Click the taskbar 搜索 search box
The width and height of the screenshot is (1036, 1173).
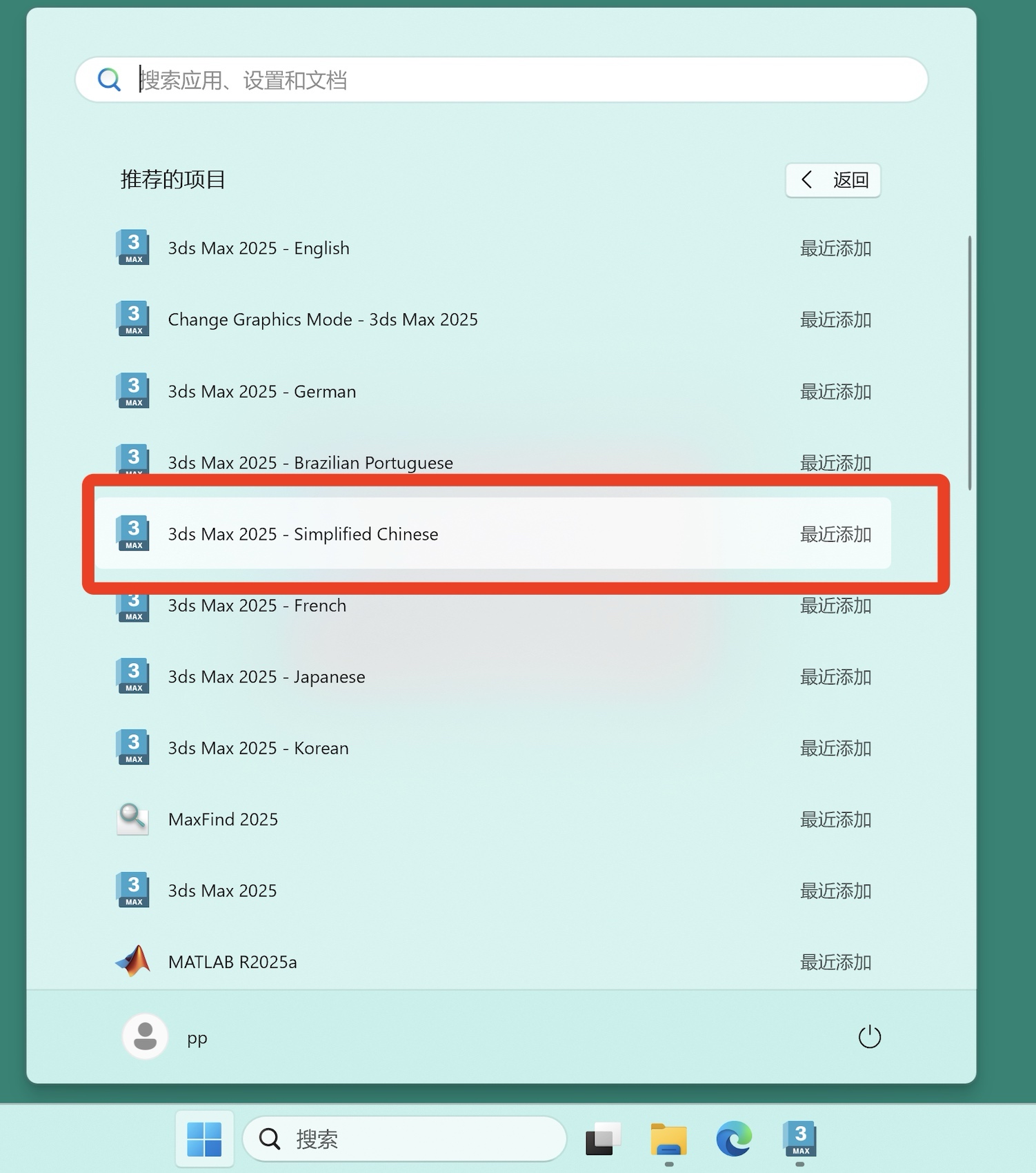(x=404, y=1138)
